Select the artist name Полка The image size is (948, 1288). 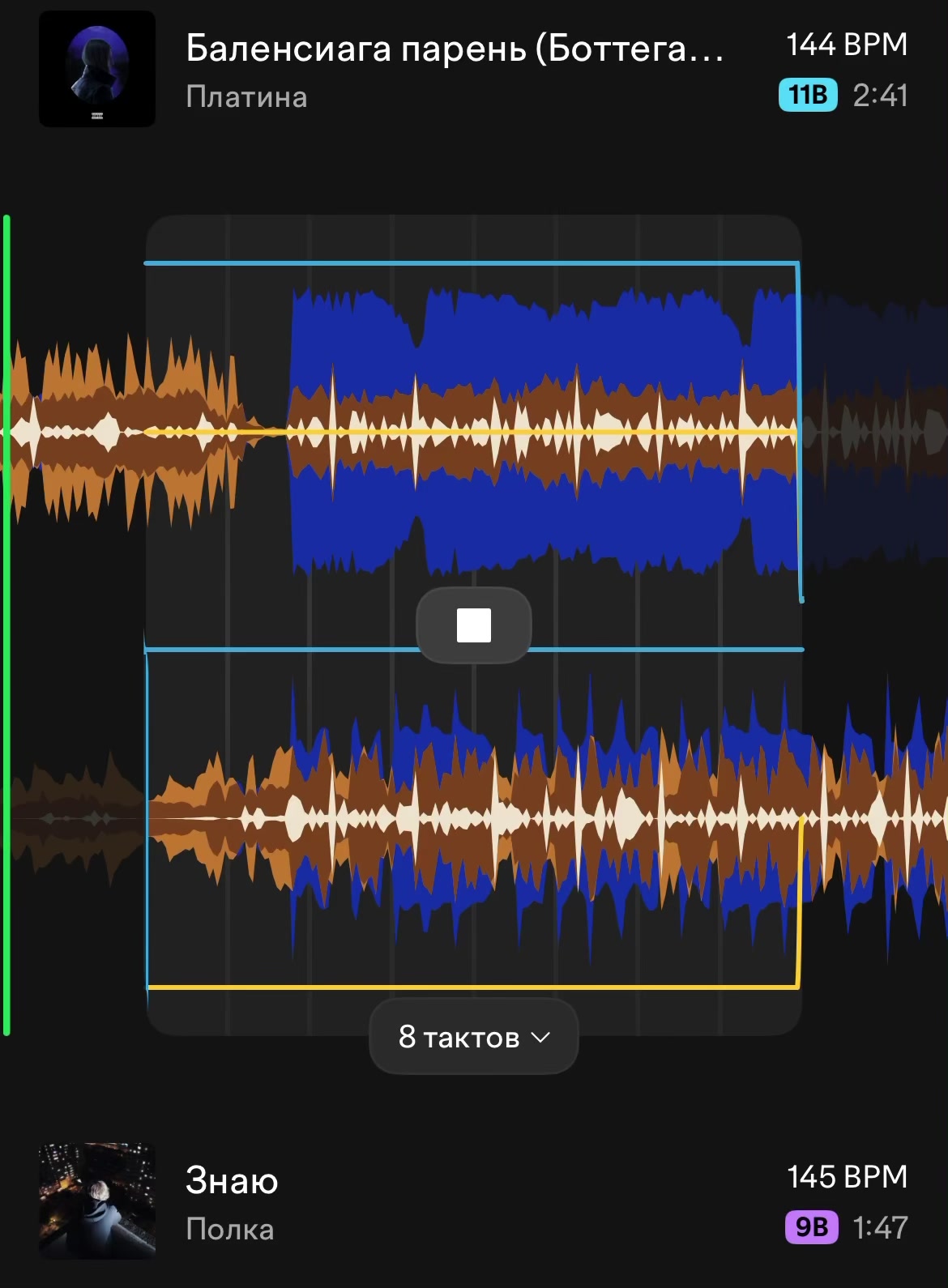230,1230
